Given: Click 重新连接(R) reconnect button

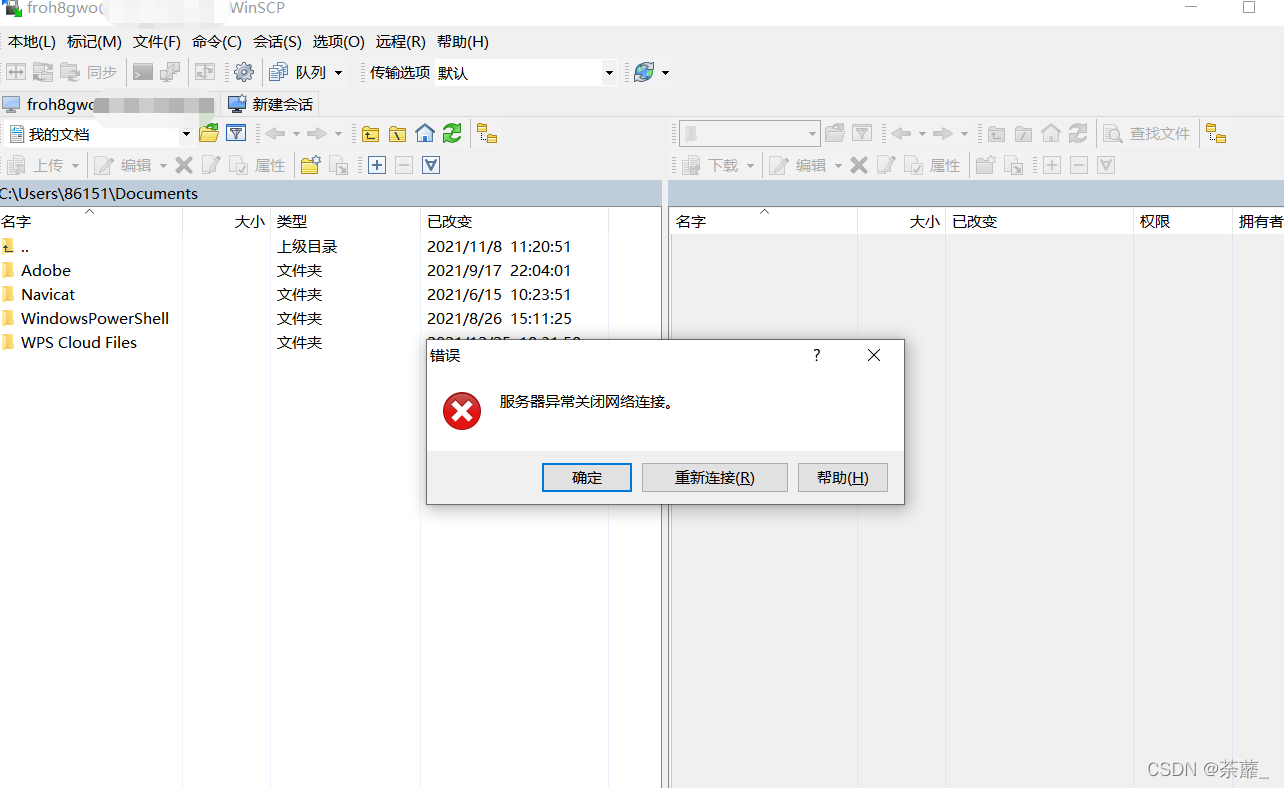Looking at the screenshot, I should (x=715, y=477).
